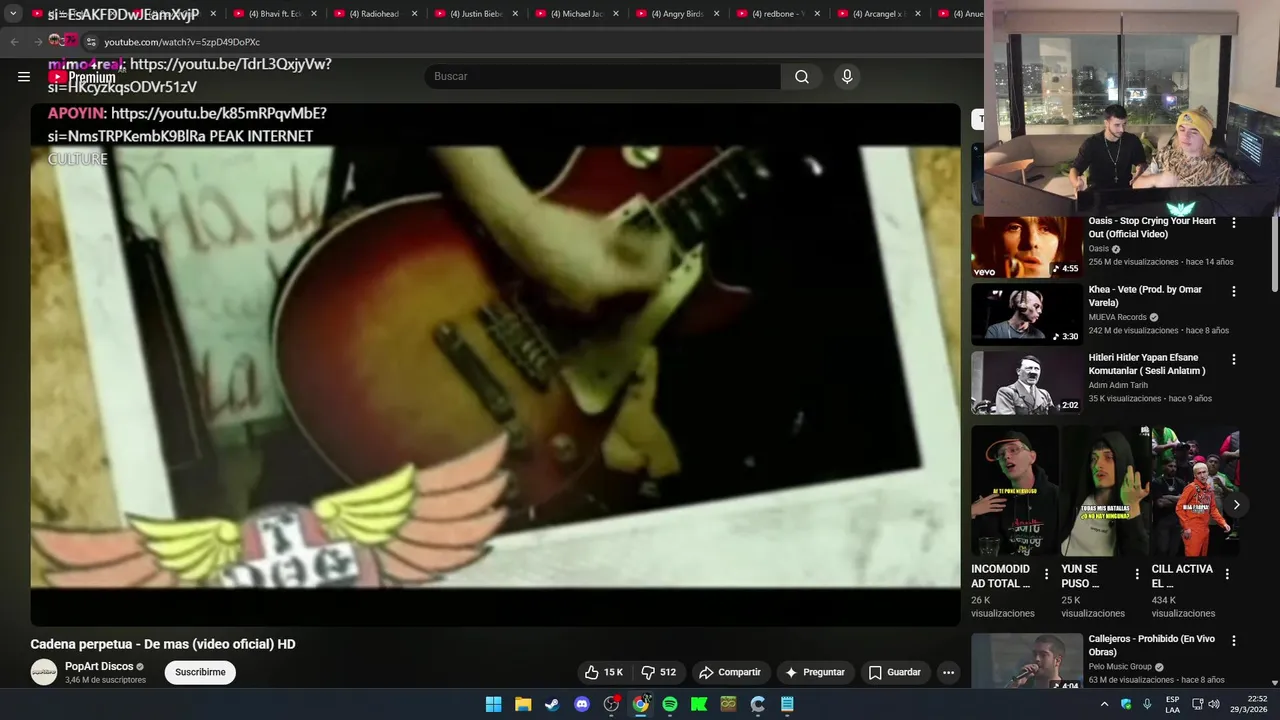The width and height of the screenshot is (1280, 720).
Task: Subscribe using the Suscribirme button
Action: click(200, 672)
